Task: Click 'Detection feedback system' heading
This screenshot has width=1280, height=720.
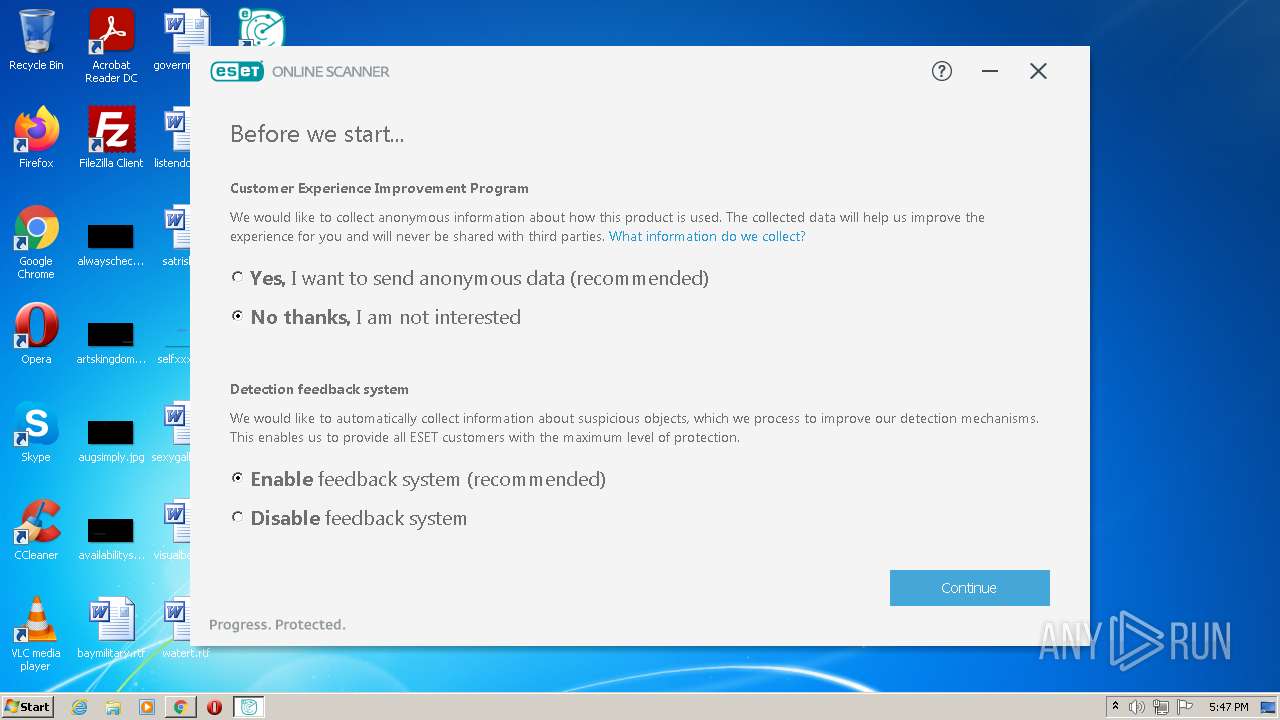Action: pos(319,389)
